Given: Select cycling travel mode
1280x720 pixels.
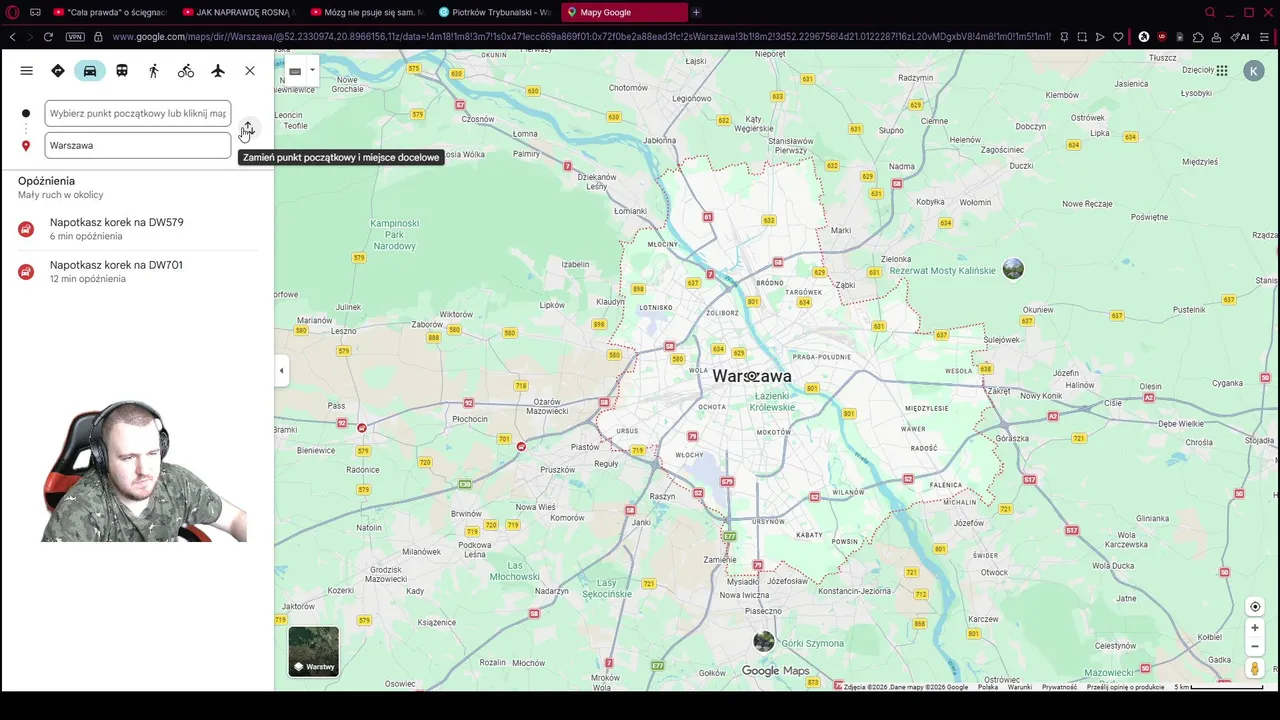Looking at the screenshot, I should [x=186, y=71].
